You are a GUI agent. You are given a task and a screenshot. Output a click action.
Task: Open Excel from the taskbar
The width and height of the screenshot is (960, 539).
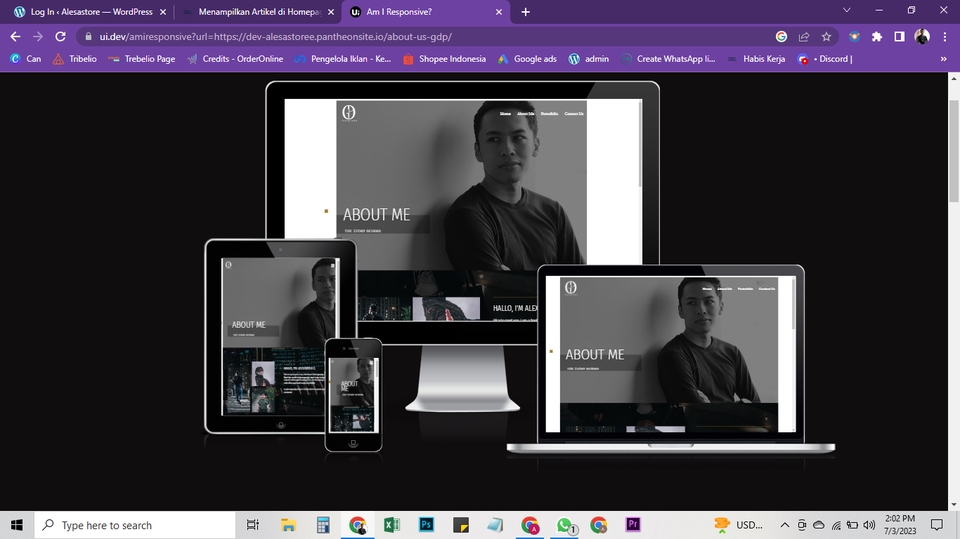392,525
